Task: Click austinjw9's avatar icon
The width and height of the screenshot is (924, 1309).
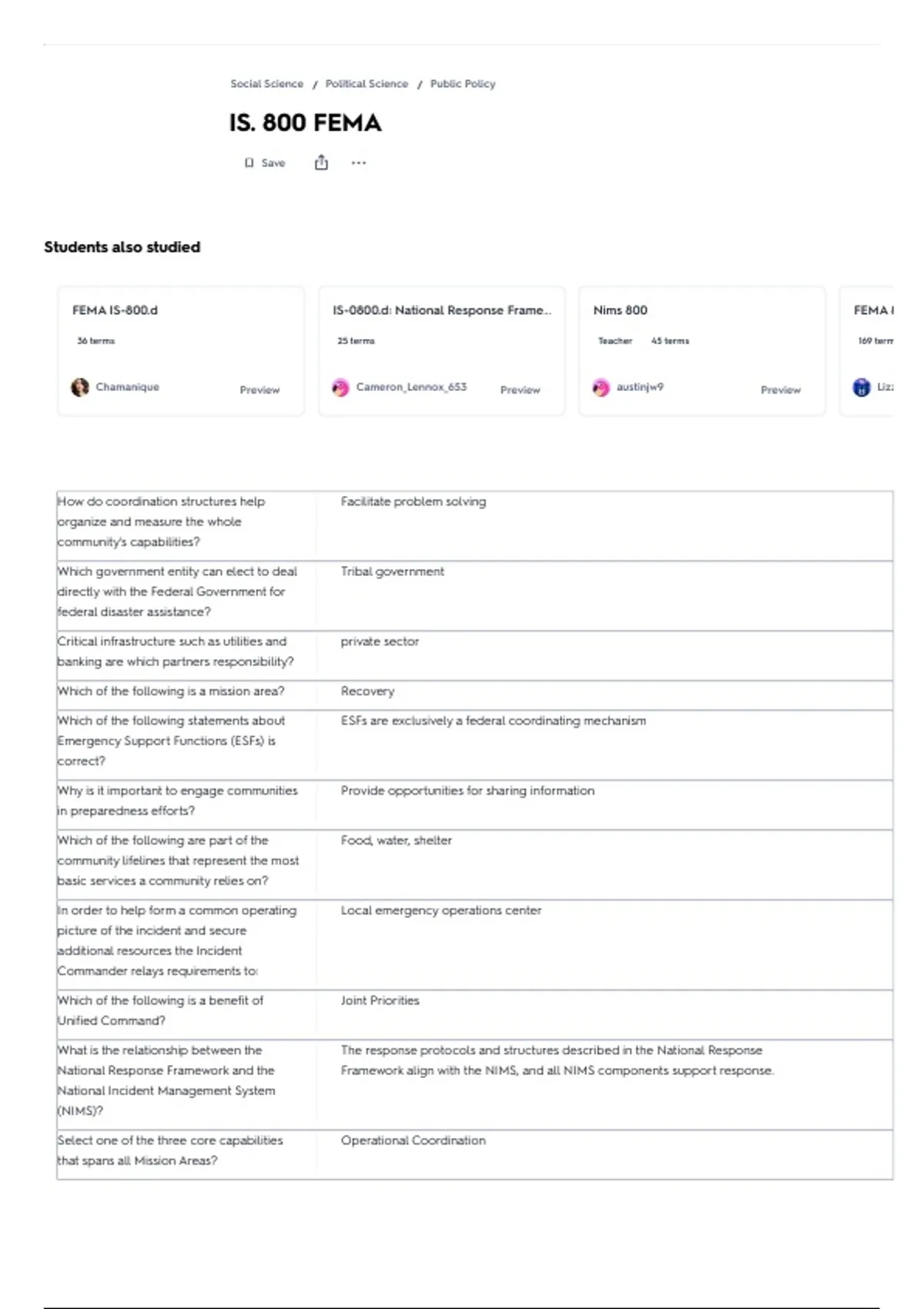Action: click(x=601, y=387)
